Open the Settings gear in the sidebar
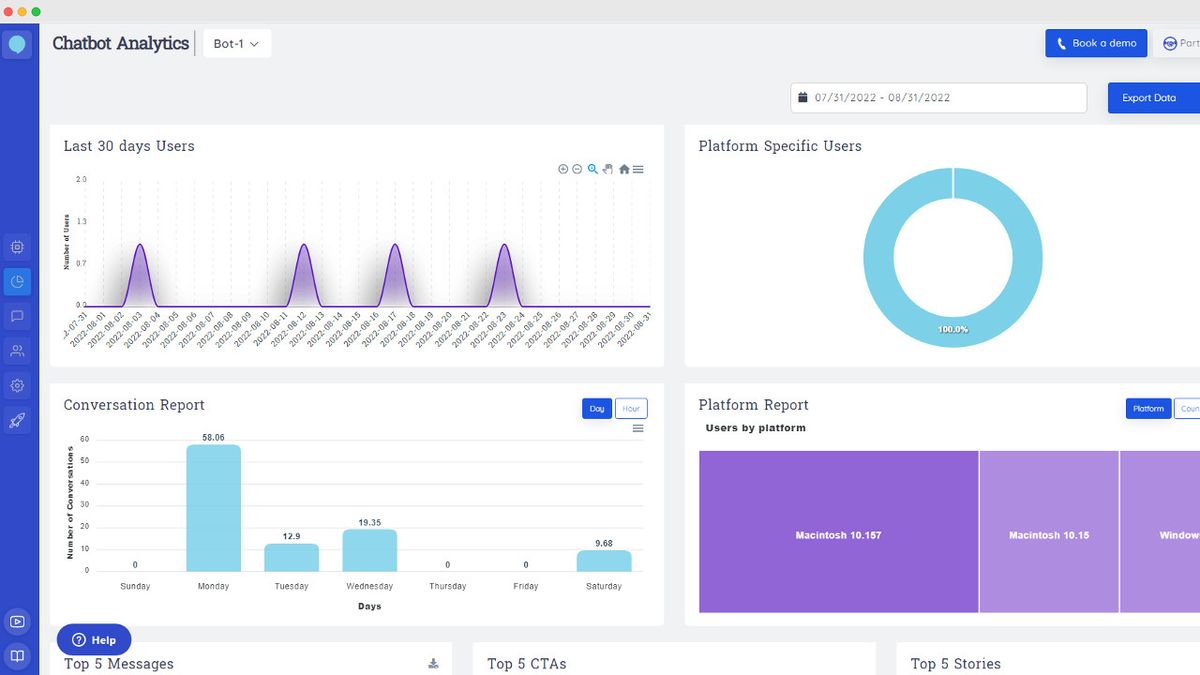The image size is (1200, 675). [x=17, y=385]
